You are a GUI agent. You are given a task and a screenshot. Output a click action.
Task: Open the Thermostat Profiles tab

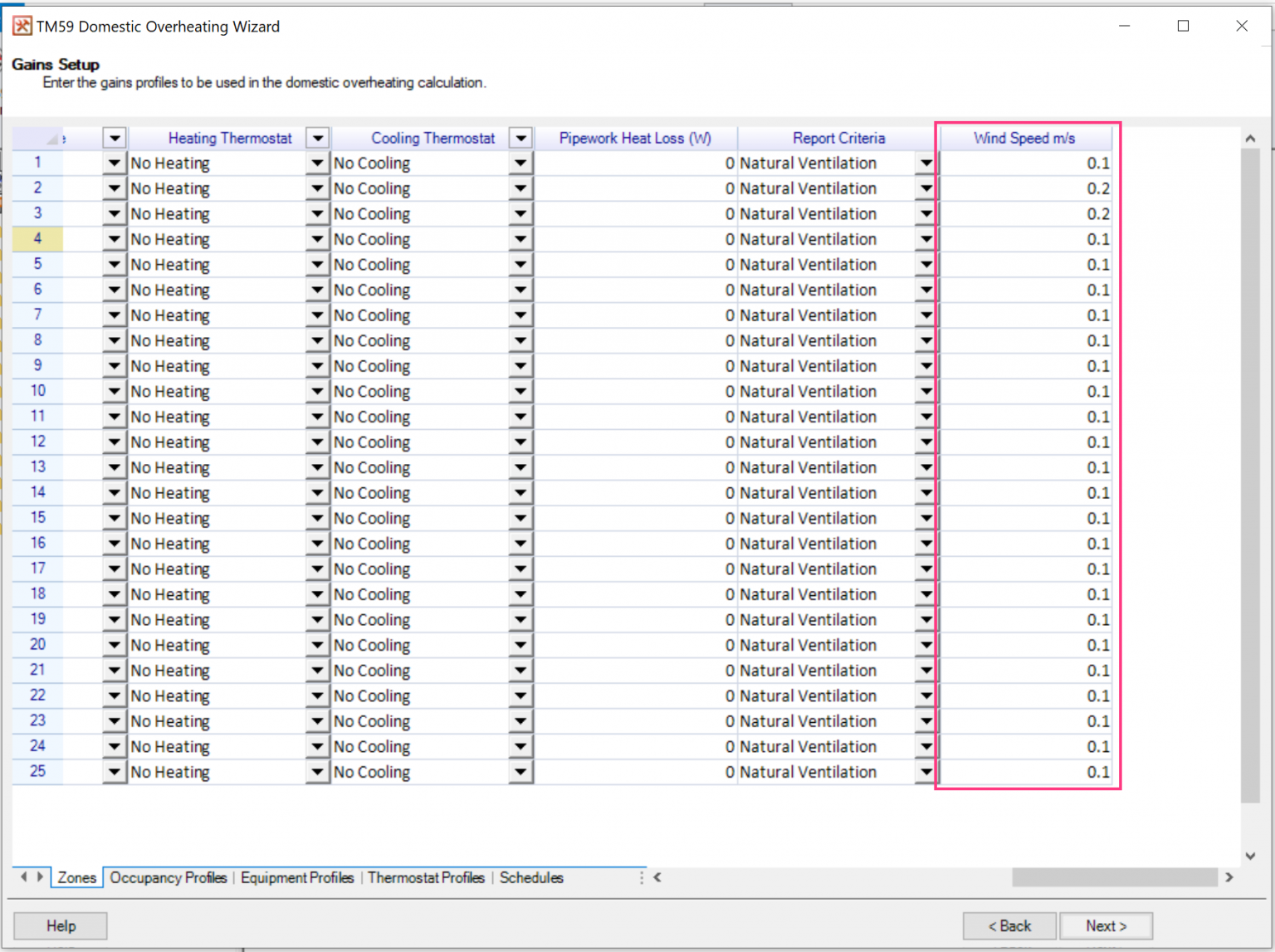tap(426, 878)
